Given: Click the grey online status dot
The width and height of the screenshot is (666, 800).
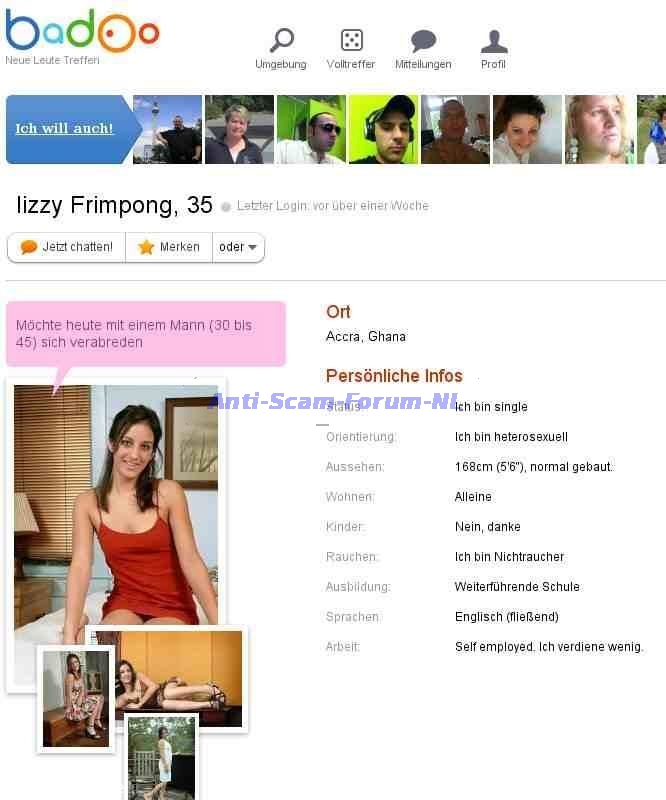Looking at the screenshot, I should point(226,207).
